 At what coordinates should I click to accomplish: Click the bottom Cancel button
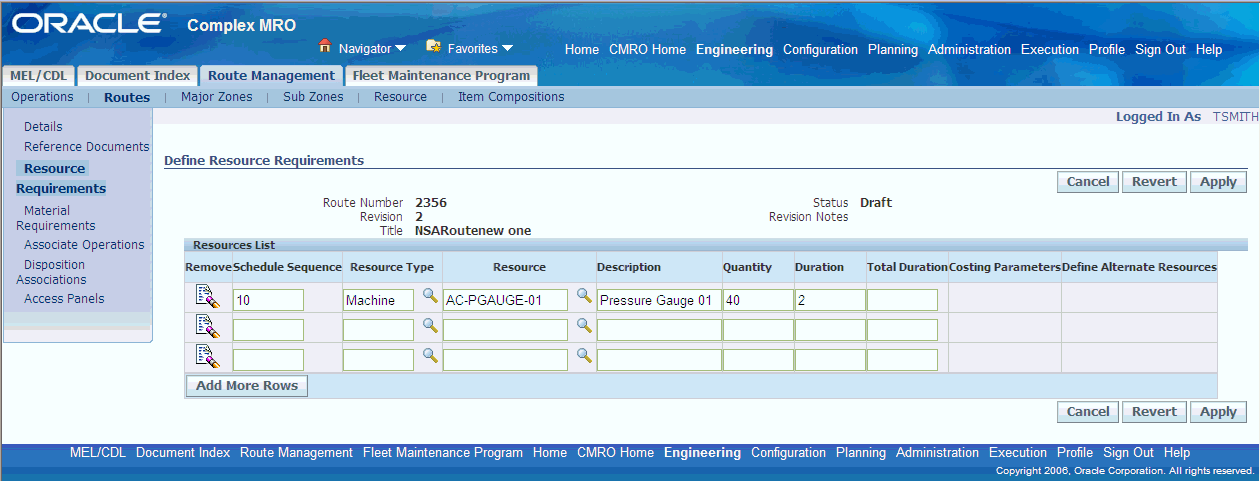1088,412
